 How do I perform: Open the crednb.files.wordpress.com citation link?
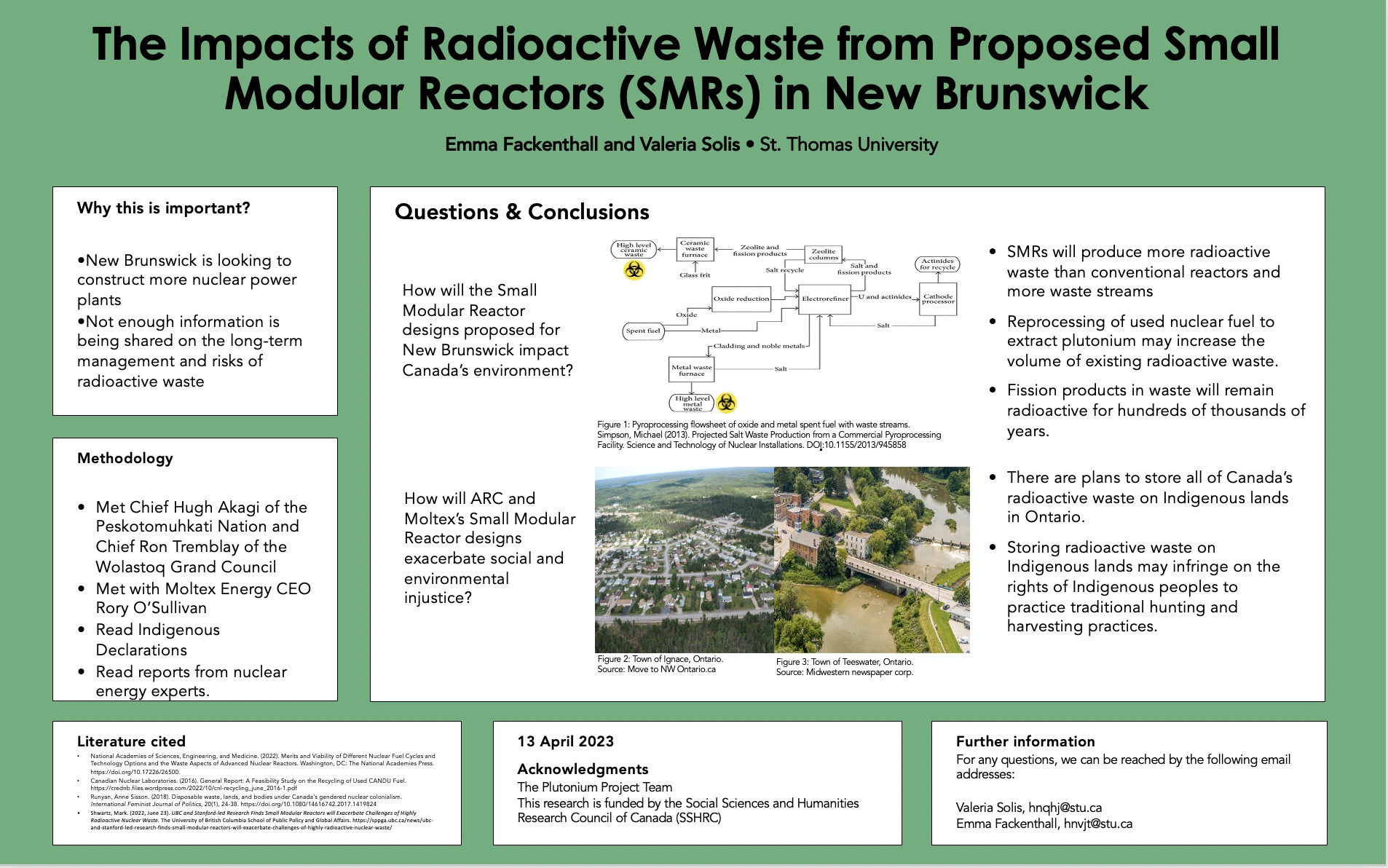(194, 788)
